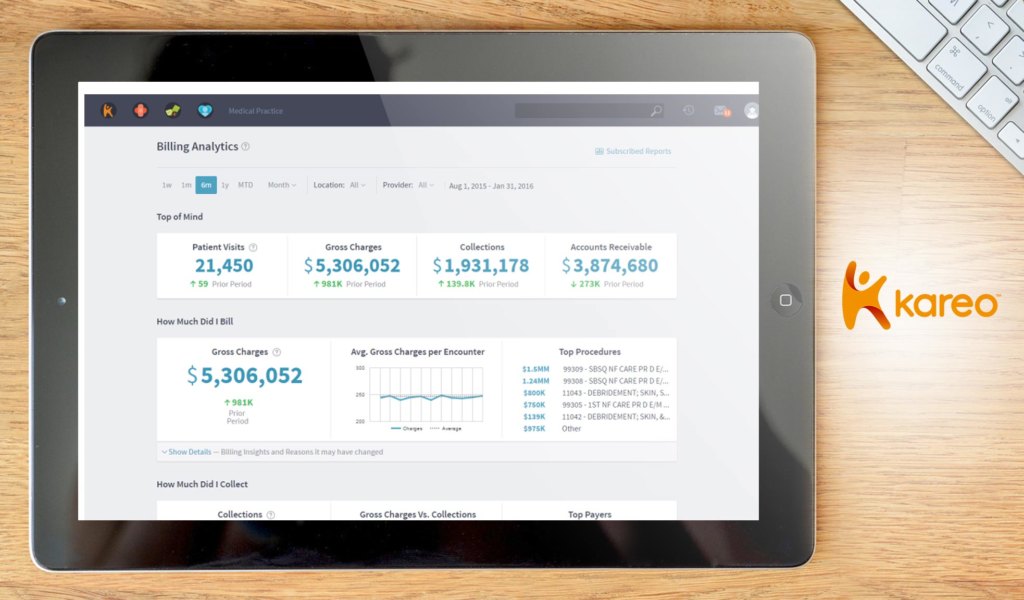Open the blue heart shield icon

pos(205,111)
